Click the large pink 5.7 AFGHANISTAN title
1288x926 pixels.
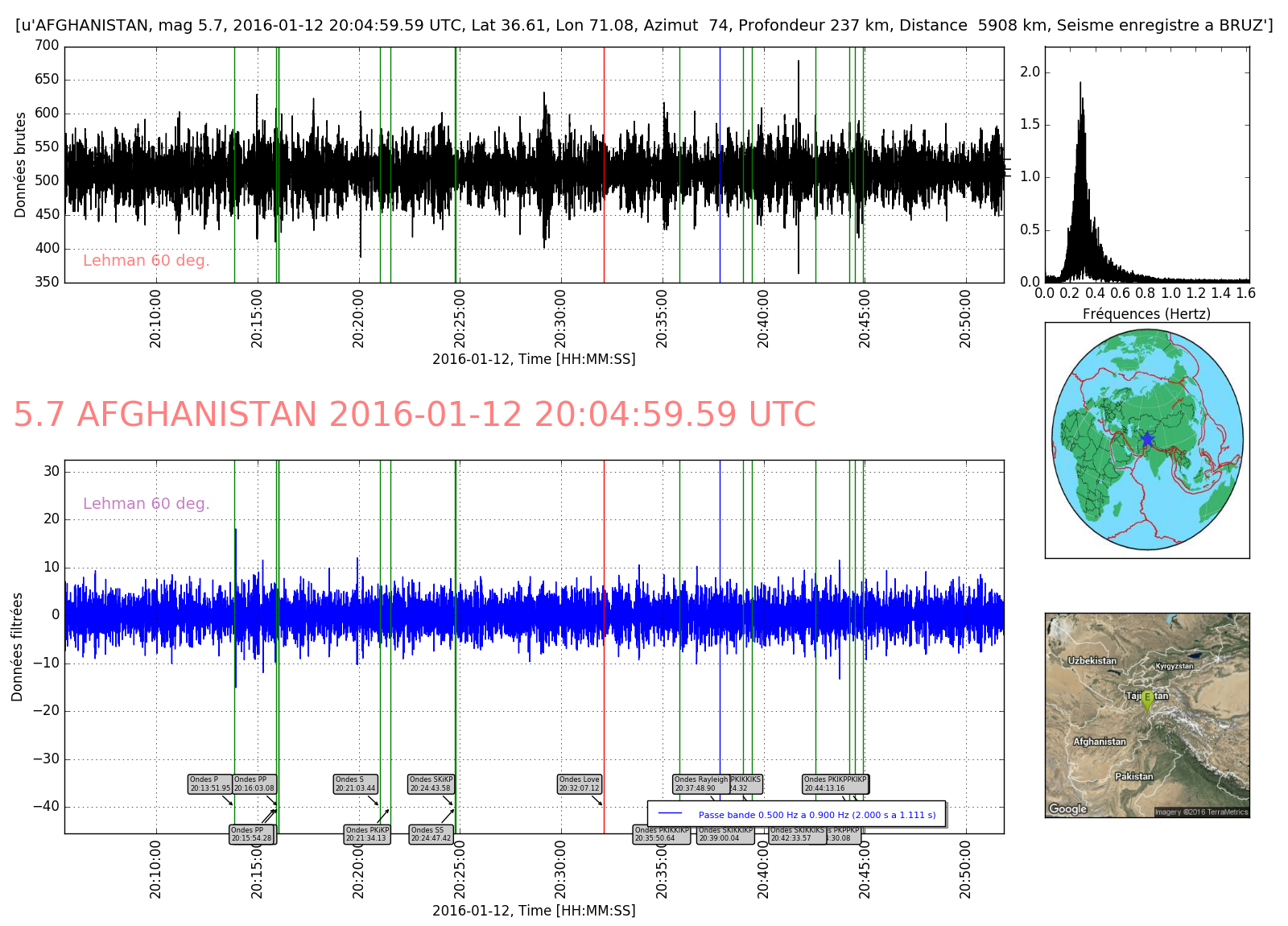tap(415, 415)
